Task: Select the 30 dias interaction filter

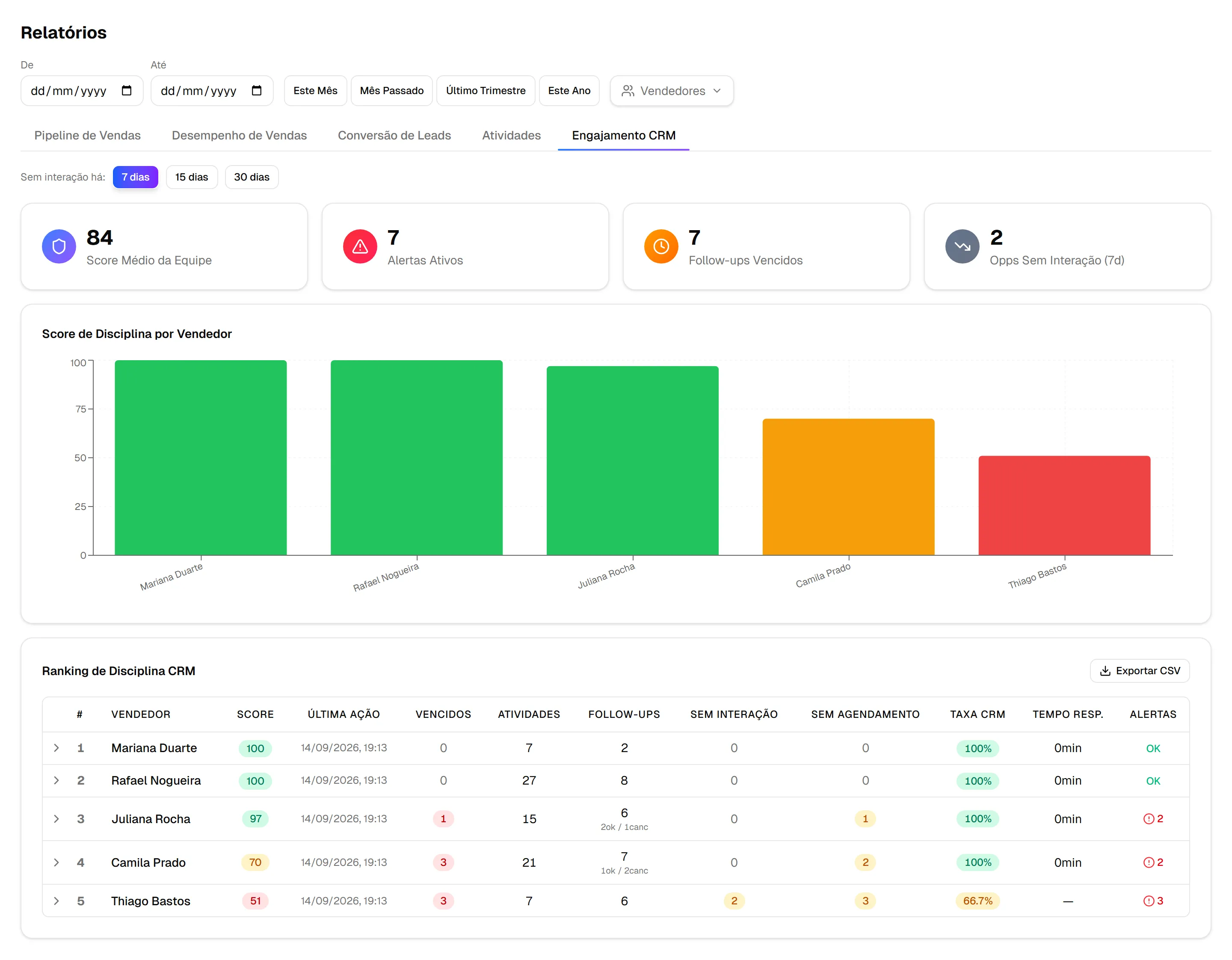Action: [x=252, y=177]
